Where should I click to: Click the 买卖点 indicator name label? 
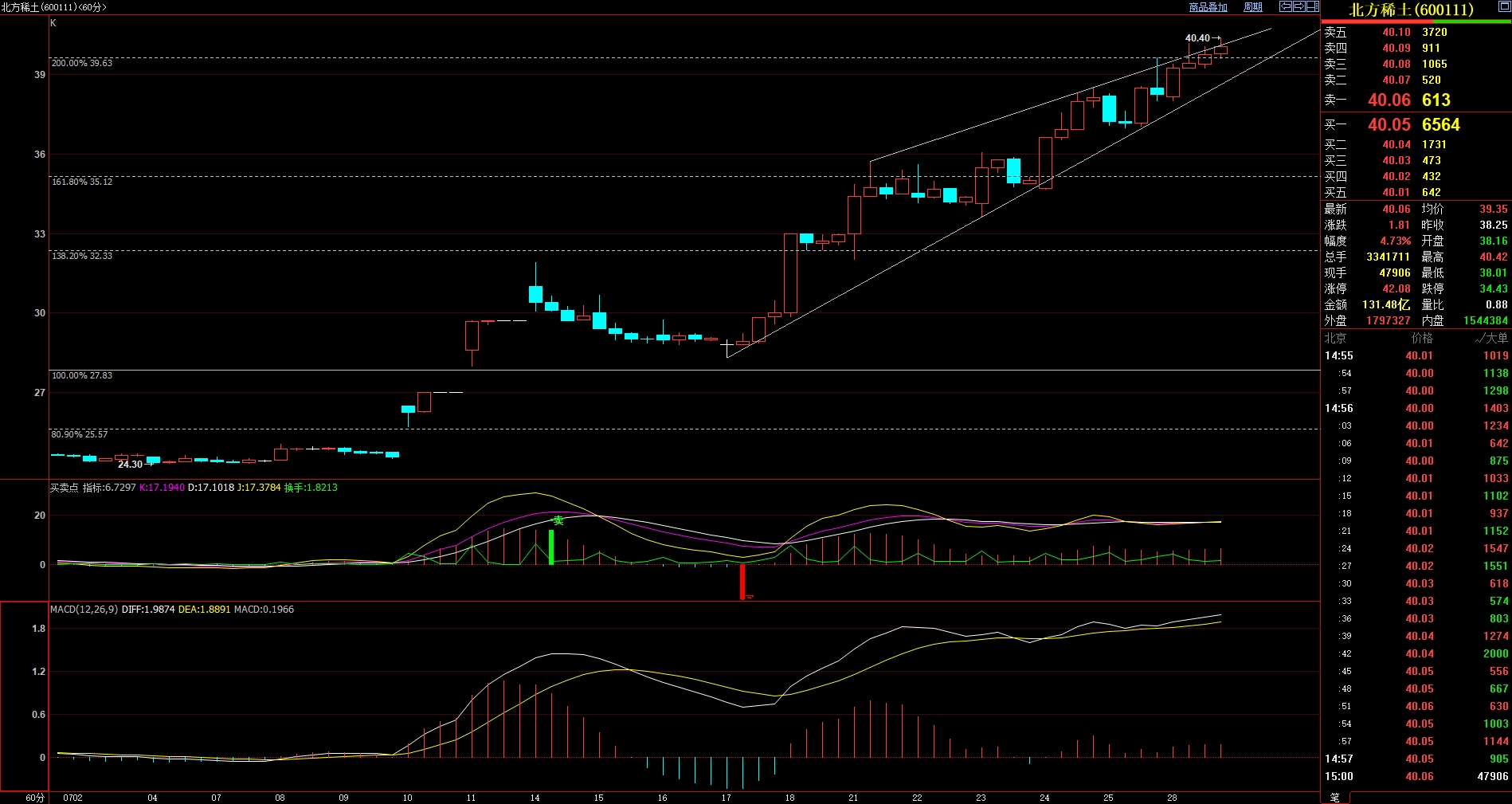[x=64, y=488]
